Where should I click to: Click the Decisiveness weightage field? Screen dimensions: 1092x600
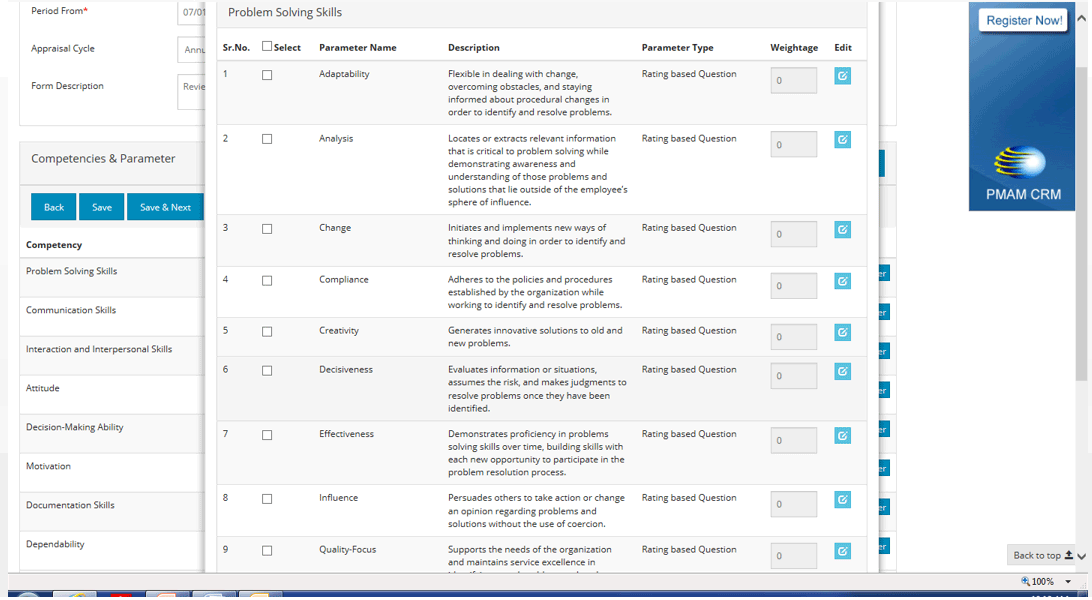(x=793, y=376)
